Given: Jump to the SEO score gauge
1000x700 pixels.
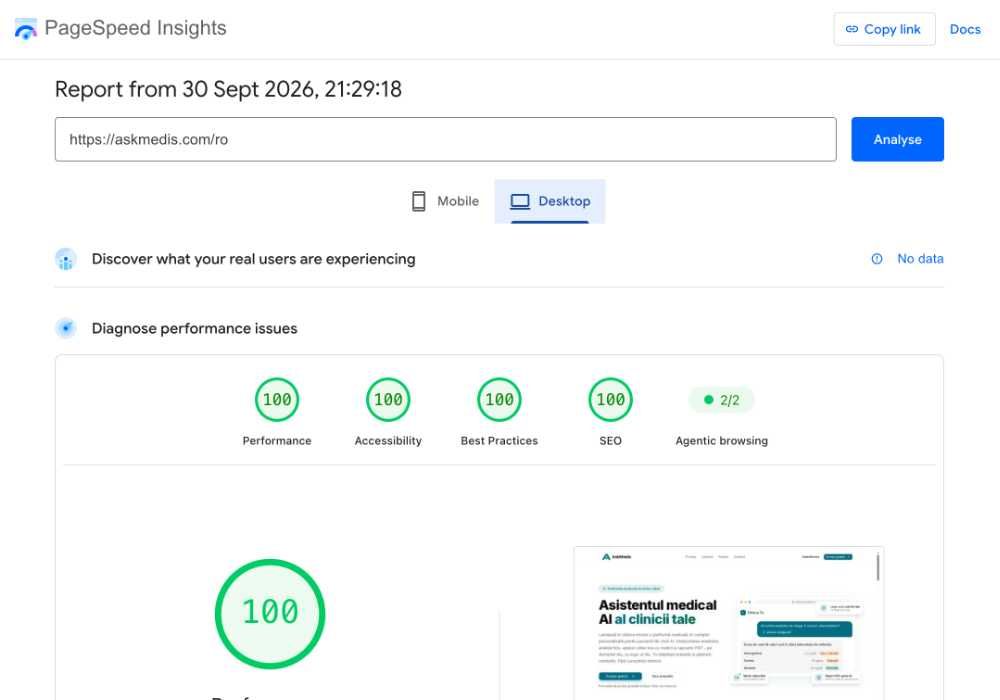Looking at the screenshot, I should [610, 400].
